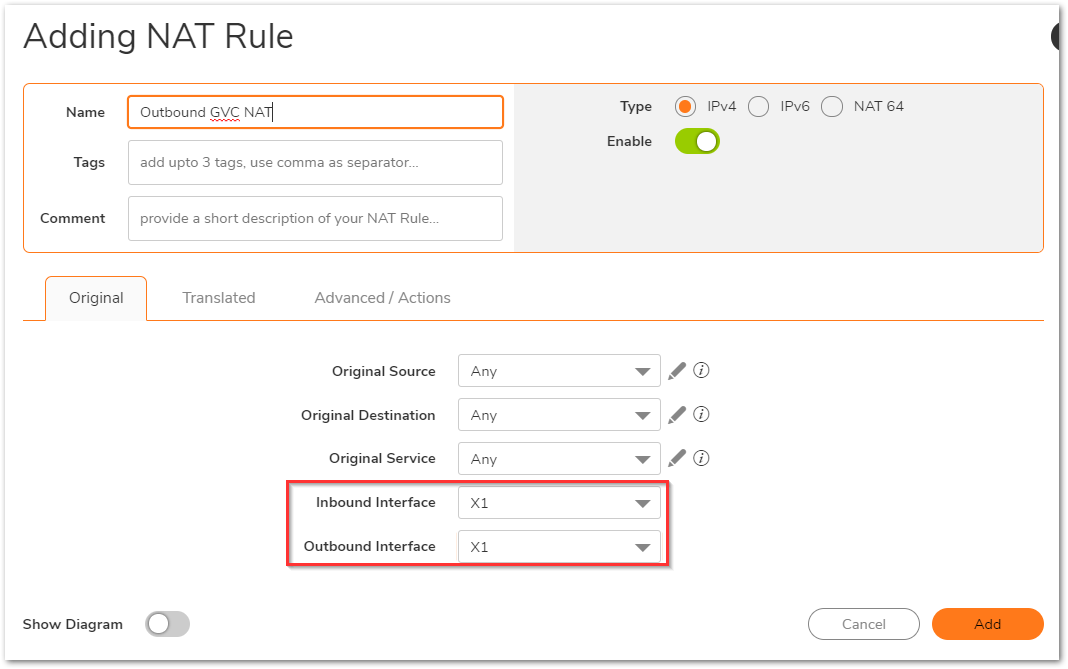Select the NAT 64 type radio button
Viewport: 1068px width, 669px height.
pos(832,106)
